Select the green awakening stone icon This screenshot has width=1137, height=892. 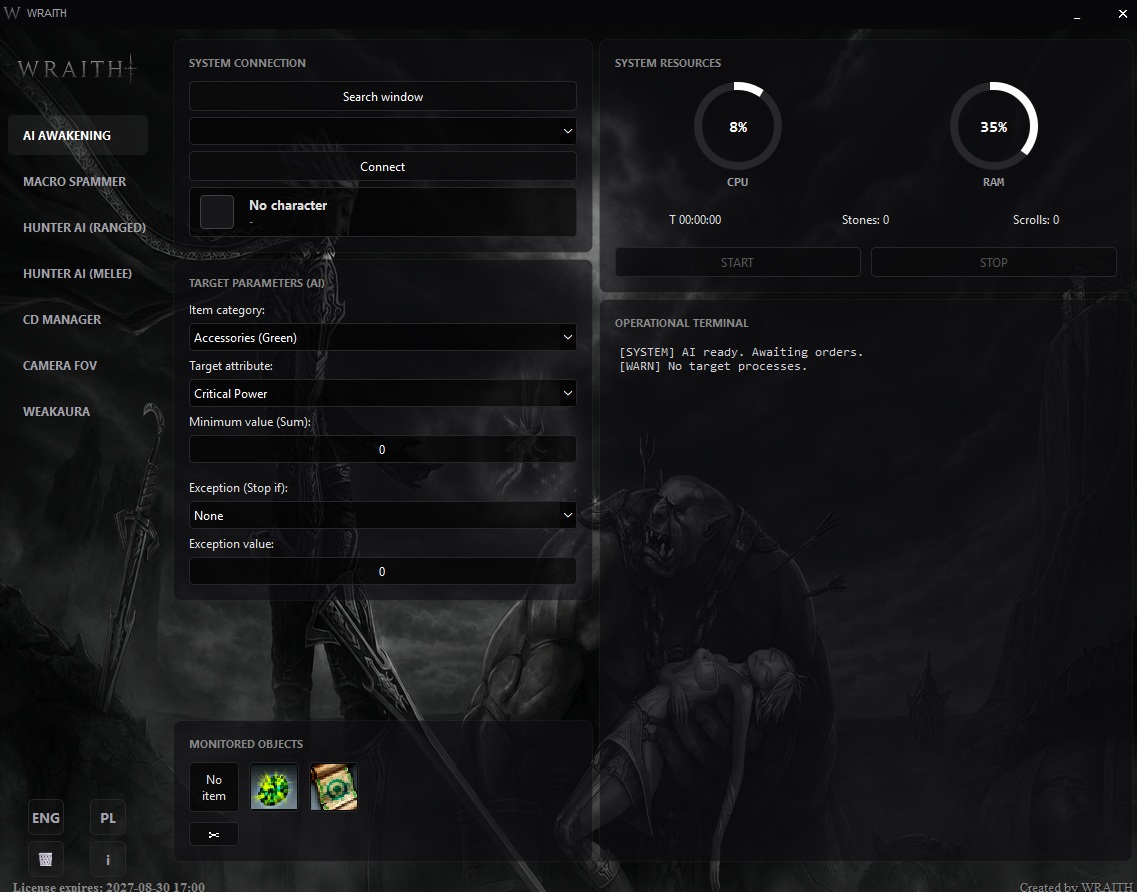[x=273, y=786]
